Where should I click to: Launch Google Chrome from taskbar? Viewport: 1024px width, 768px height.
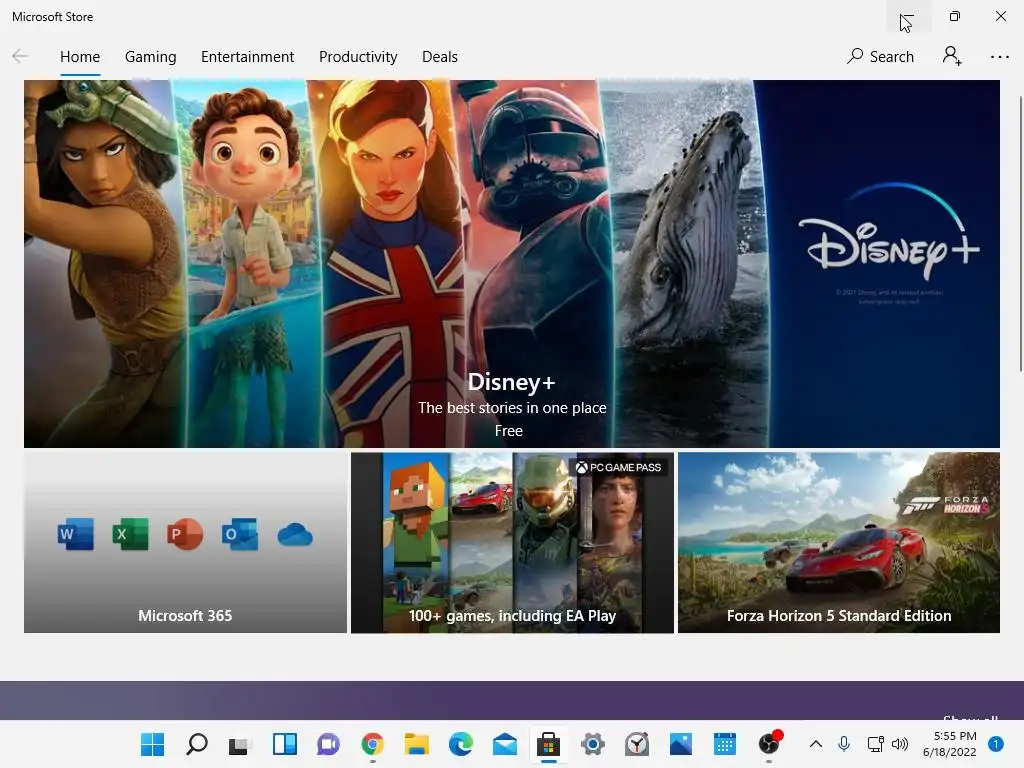(372, 744)
